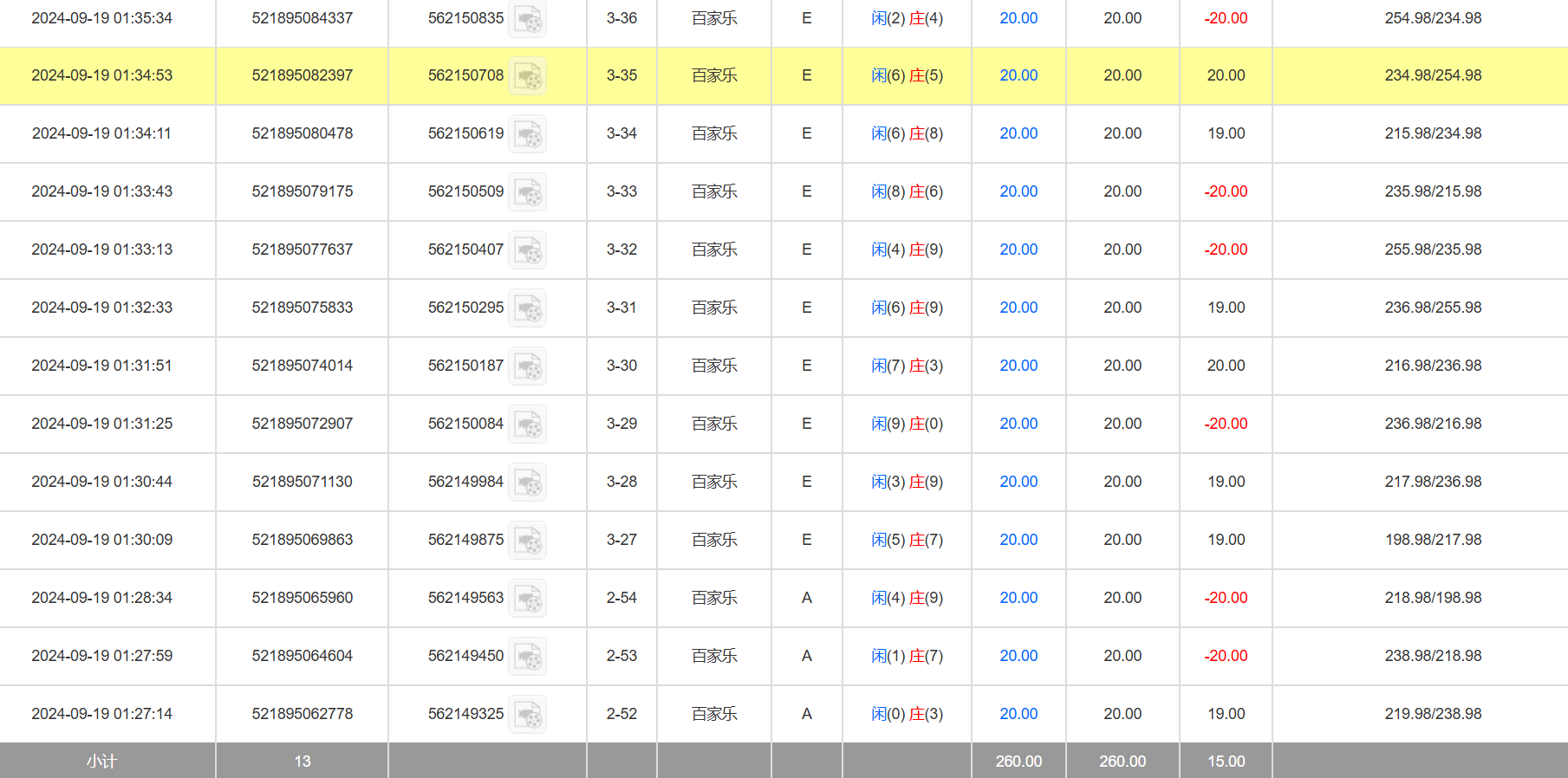This screenshot has height=778, width=1568.
Task: Click replay icon next to 562150708
Action: tap(527, 76)
